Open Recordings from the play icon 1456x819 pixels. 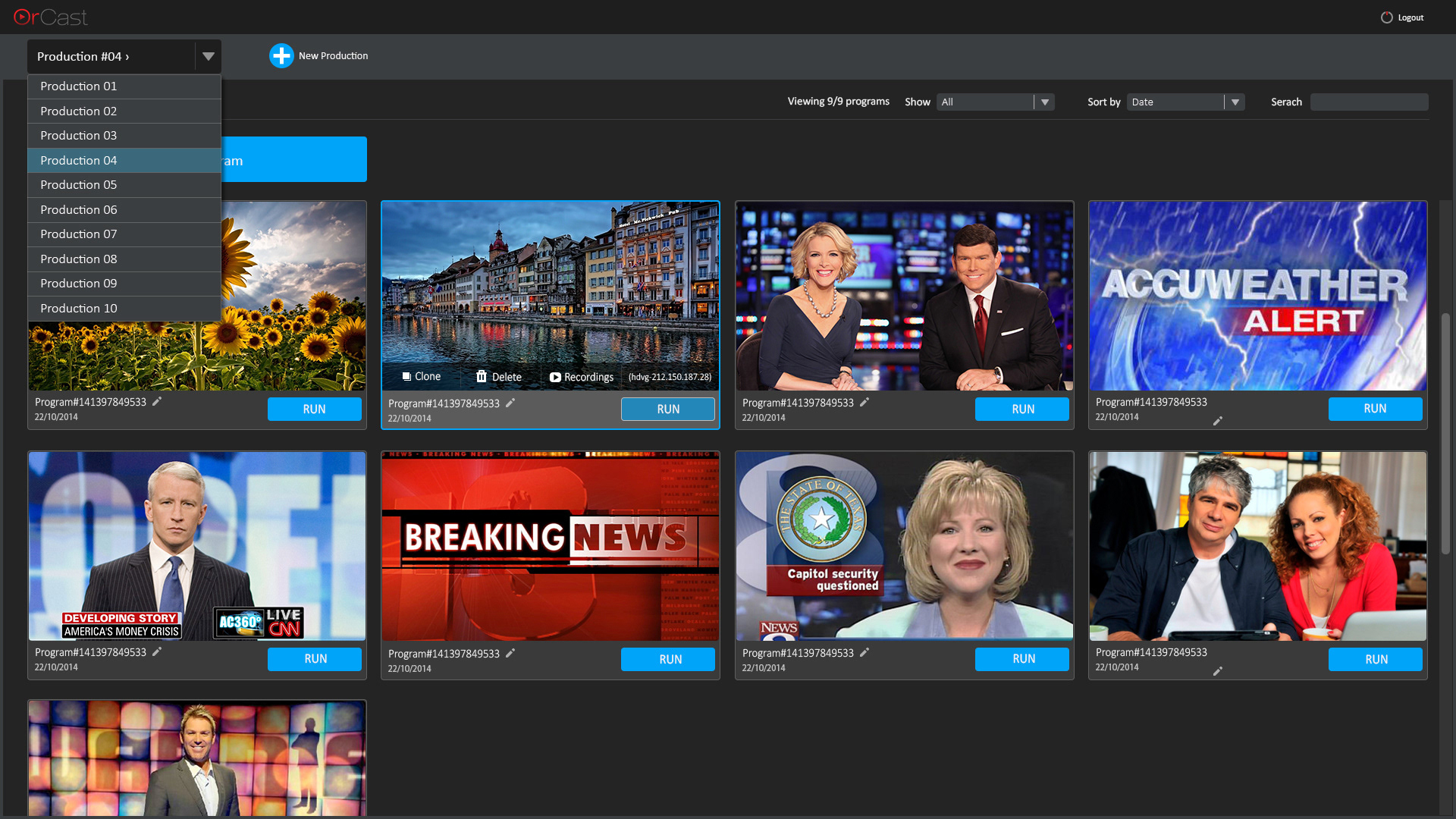pyautogui.click(x=555, y=377)
